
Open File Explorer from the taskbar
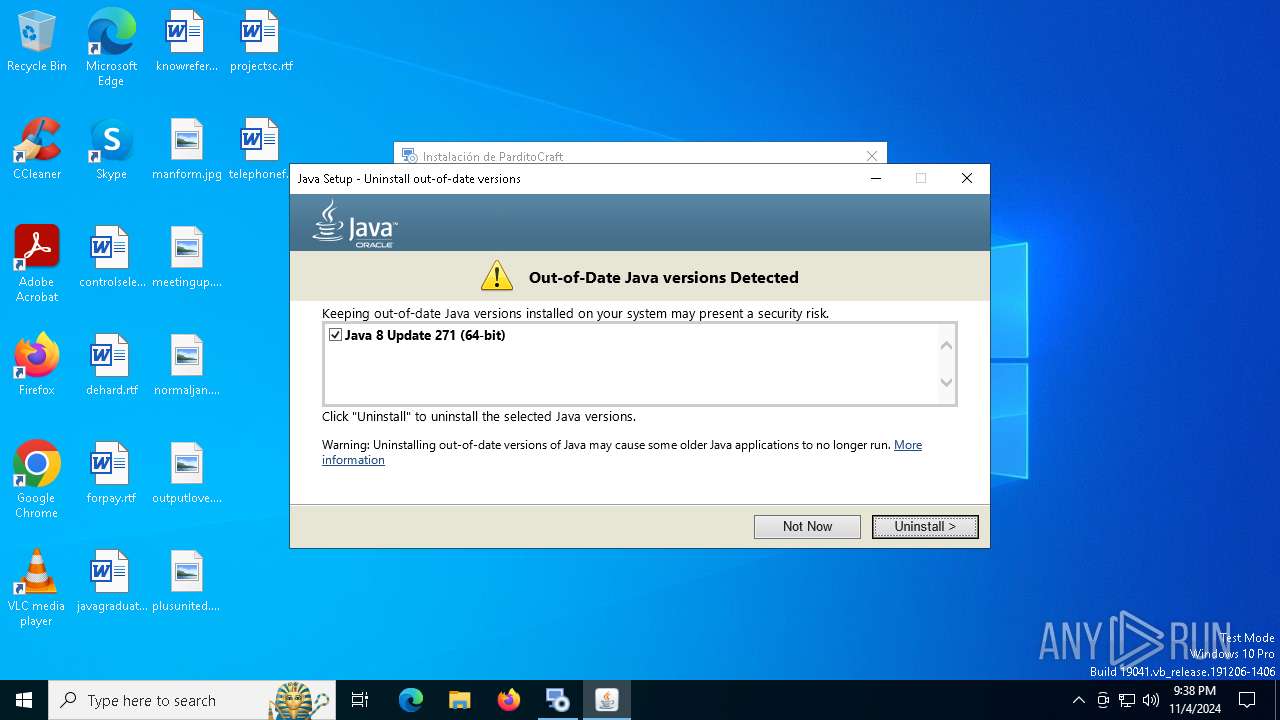click(x=459, y=700)
